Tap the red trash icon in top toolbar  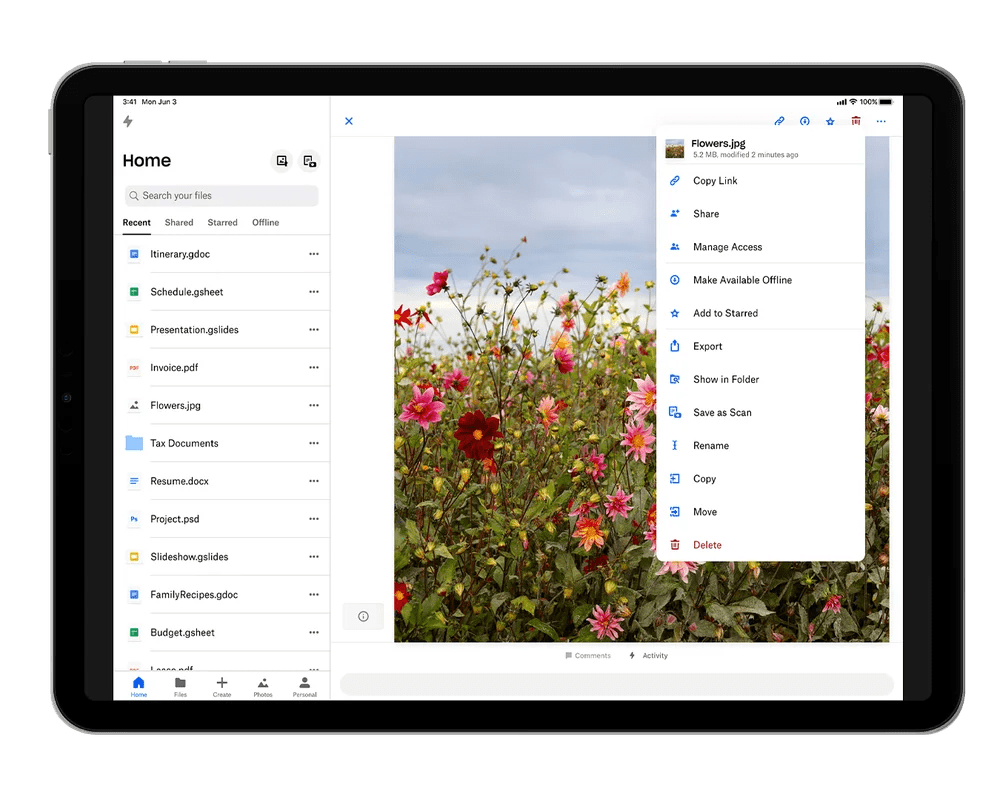pyautogui.click(x=856, y=122)
